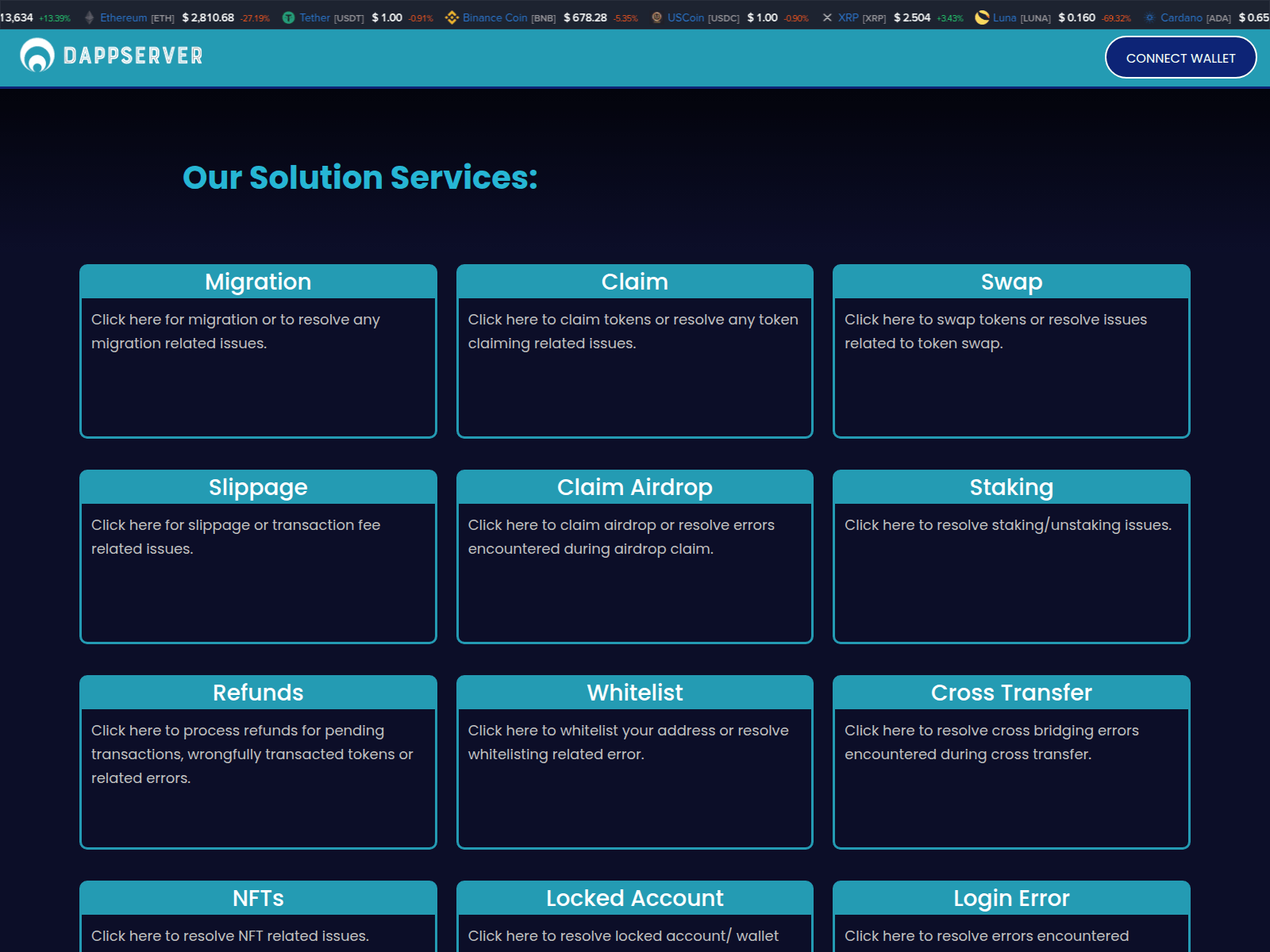Open the NFTs service card
Image resolution: width=1270 pixels, height=952 pixels.
(x=258, y=916)
